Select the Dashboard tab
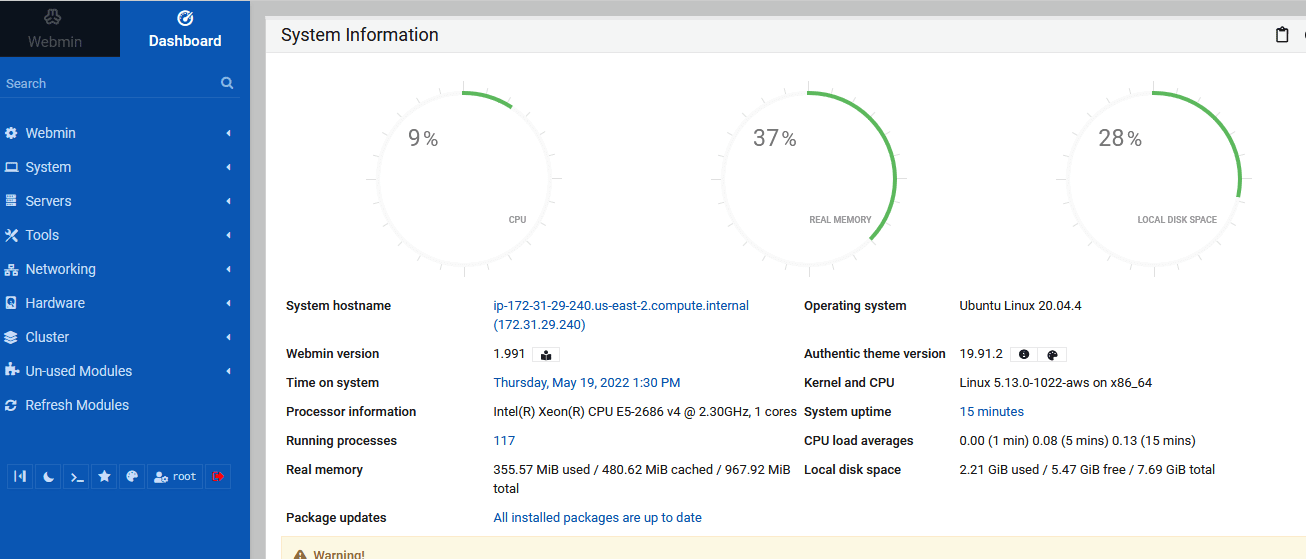Image resolution: width=1306 pixels, height=559 pixels. coord(185,29)
